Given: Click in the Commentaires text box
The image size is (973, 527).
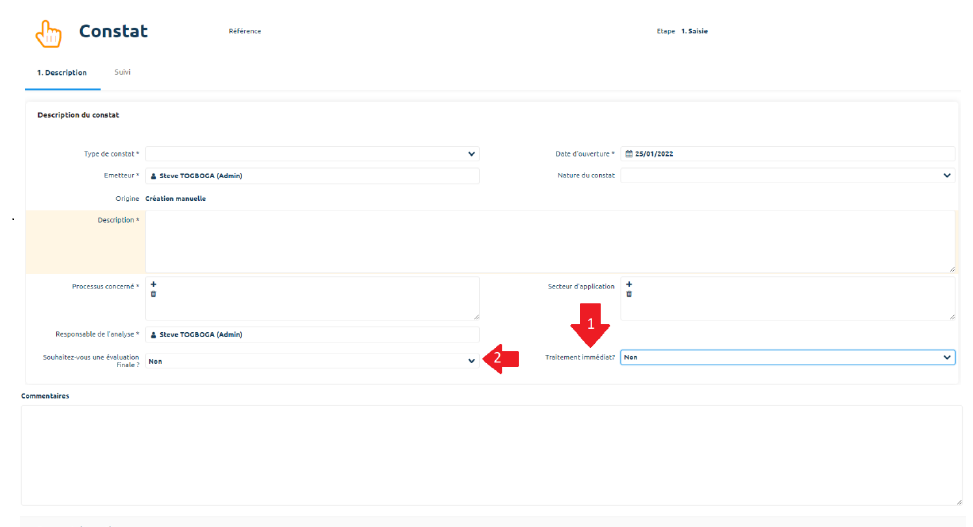Looking at the screenshot, I should (491, 455).
